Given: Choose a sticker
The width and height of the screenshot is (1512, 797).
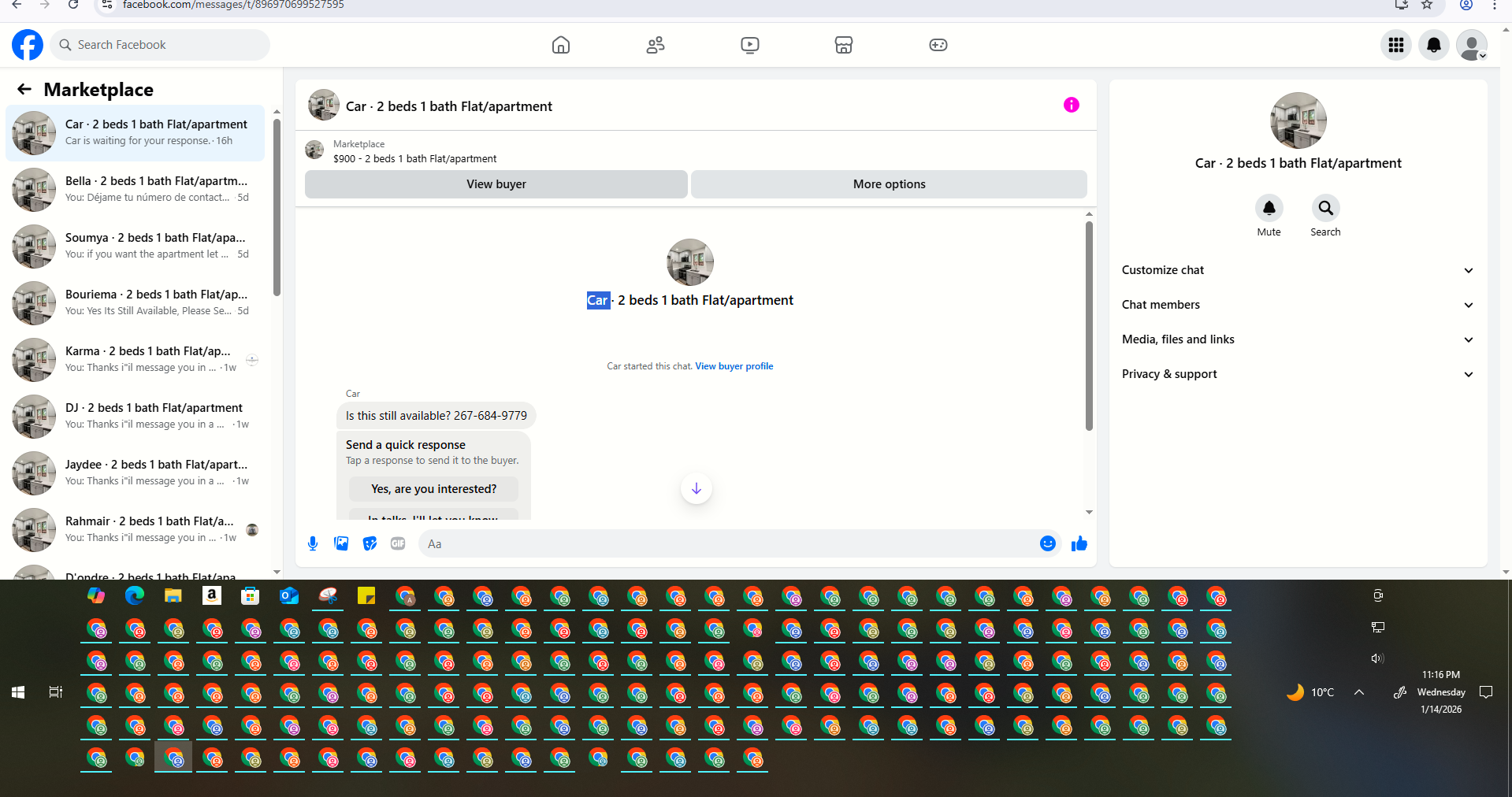Looking at the screenshot, I should pyautogui.click(x=370, y=543).
